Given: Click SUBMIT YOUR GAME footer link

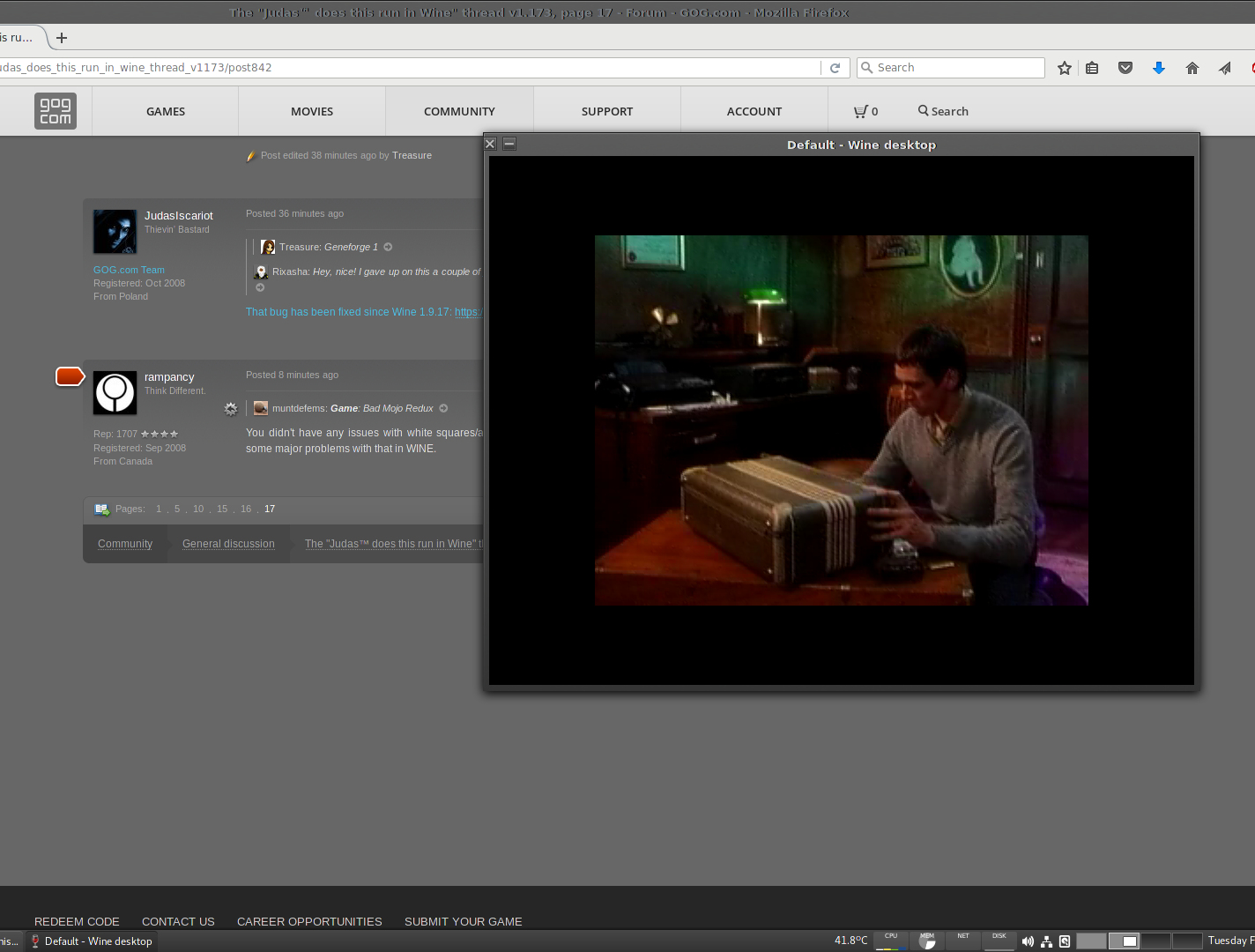Looking at the screenshot, I should pyautogui.click(x=464, y=922).
